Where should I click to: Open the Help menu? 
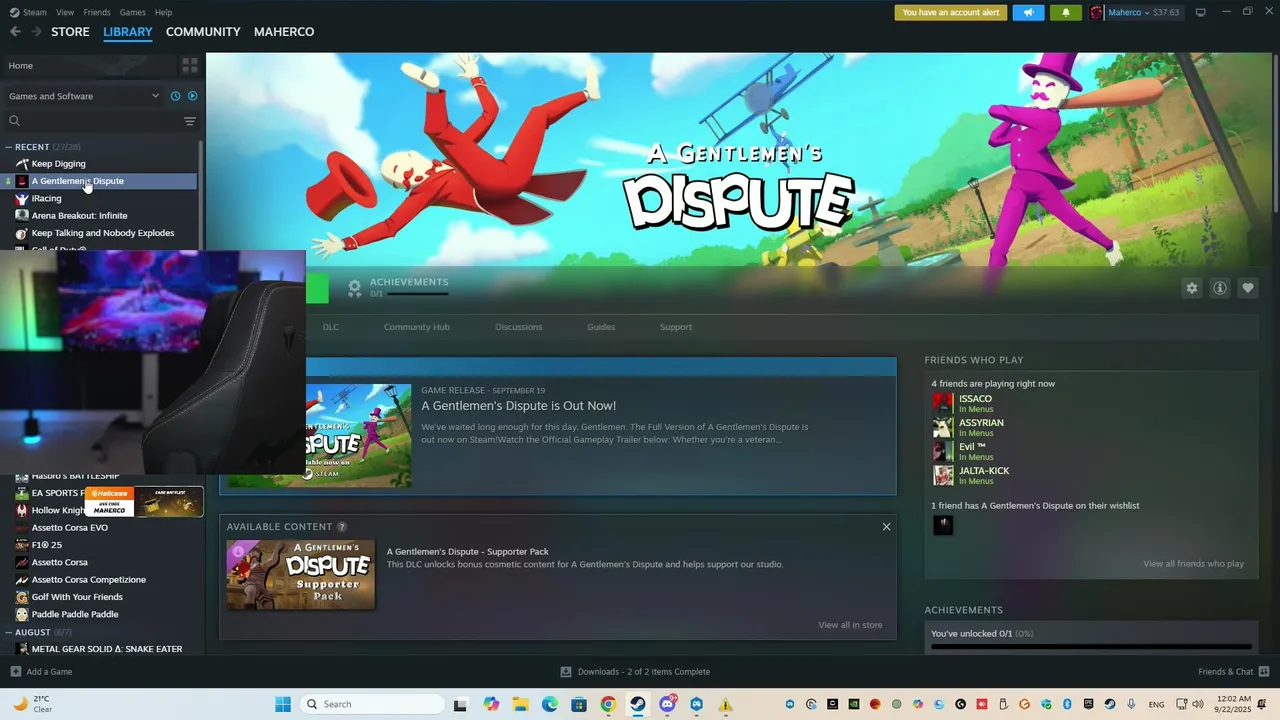(163, 12)
